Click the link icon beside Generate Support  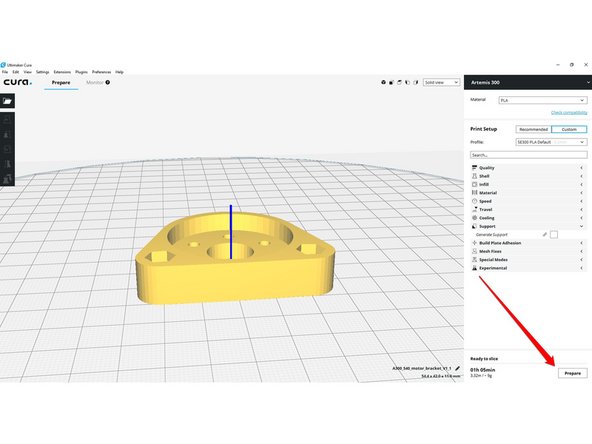[545, 234]
